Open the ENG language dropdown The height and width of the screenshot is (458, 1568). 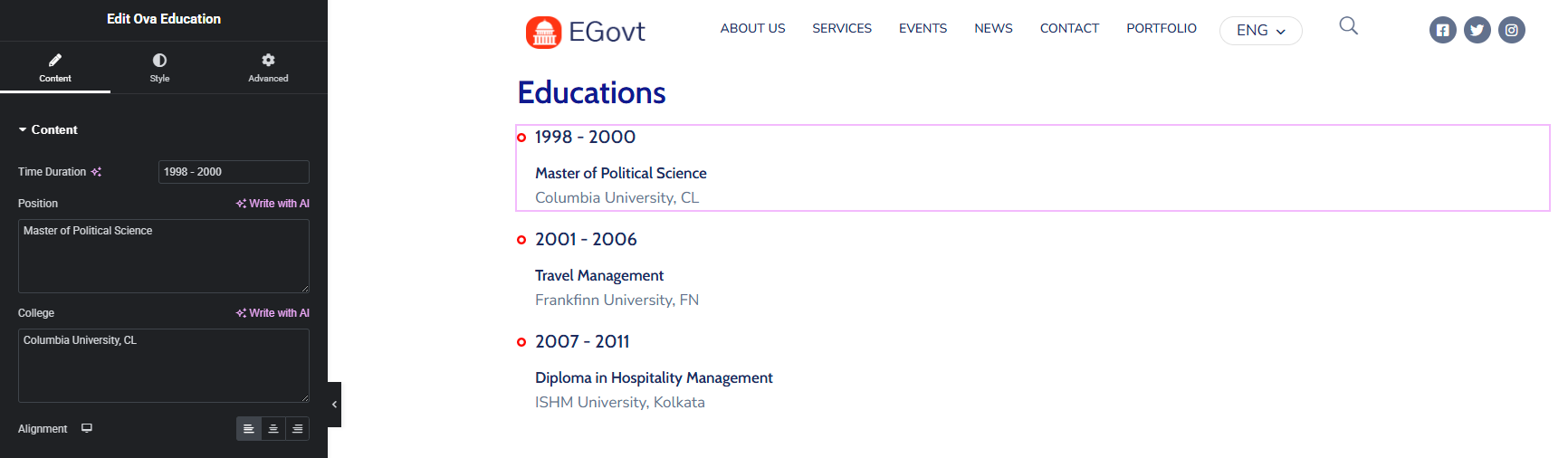pyautogui.click(x=1261, y=31)
